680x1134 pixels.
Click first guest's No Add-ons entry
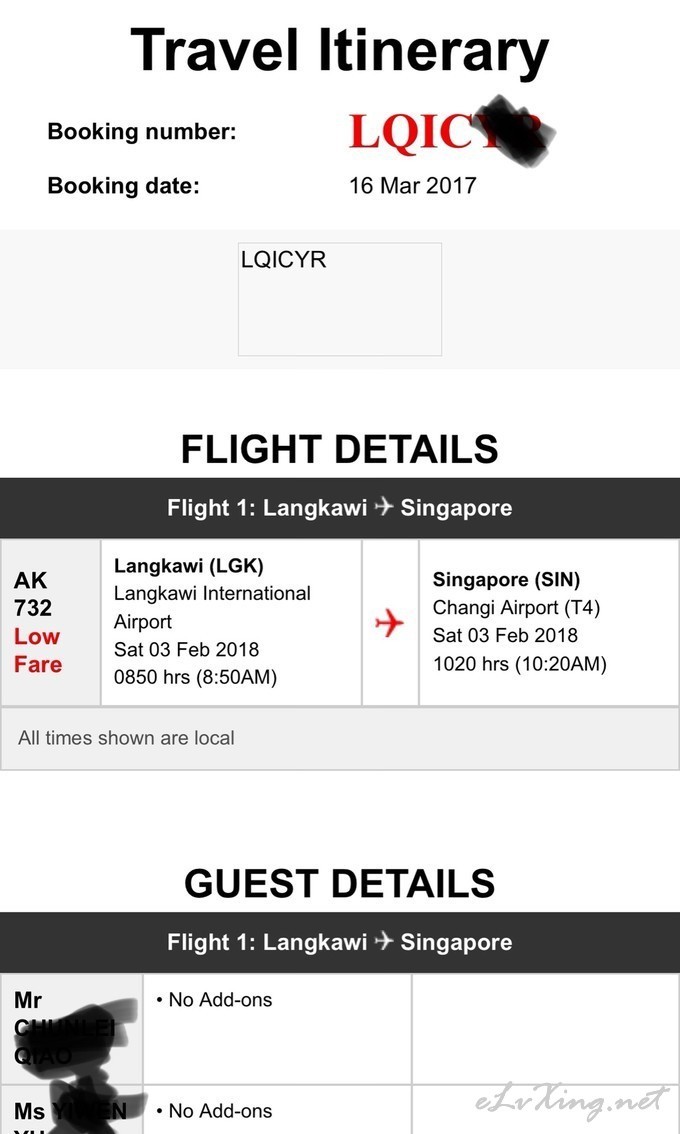pyautogui.click(x=214, y=1000)
